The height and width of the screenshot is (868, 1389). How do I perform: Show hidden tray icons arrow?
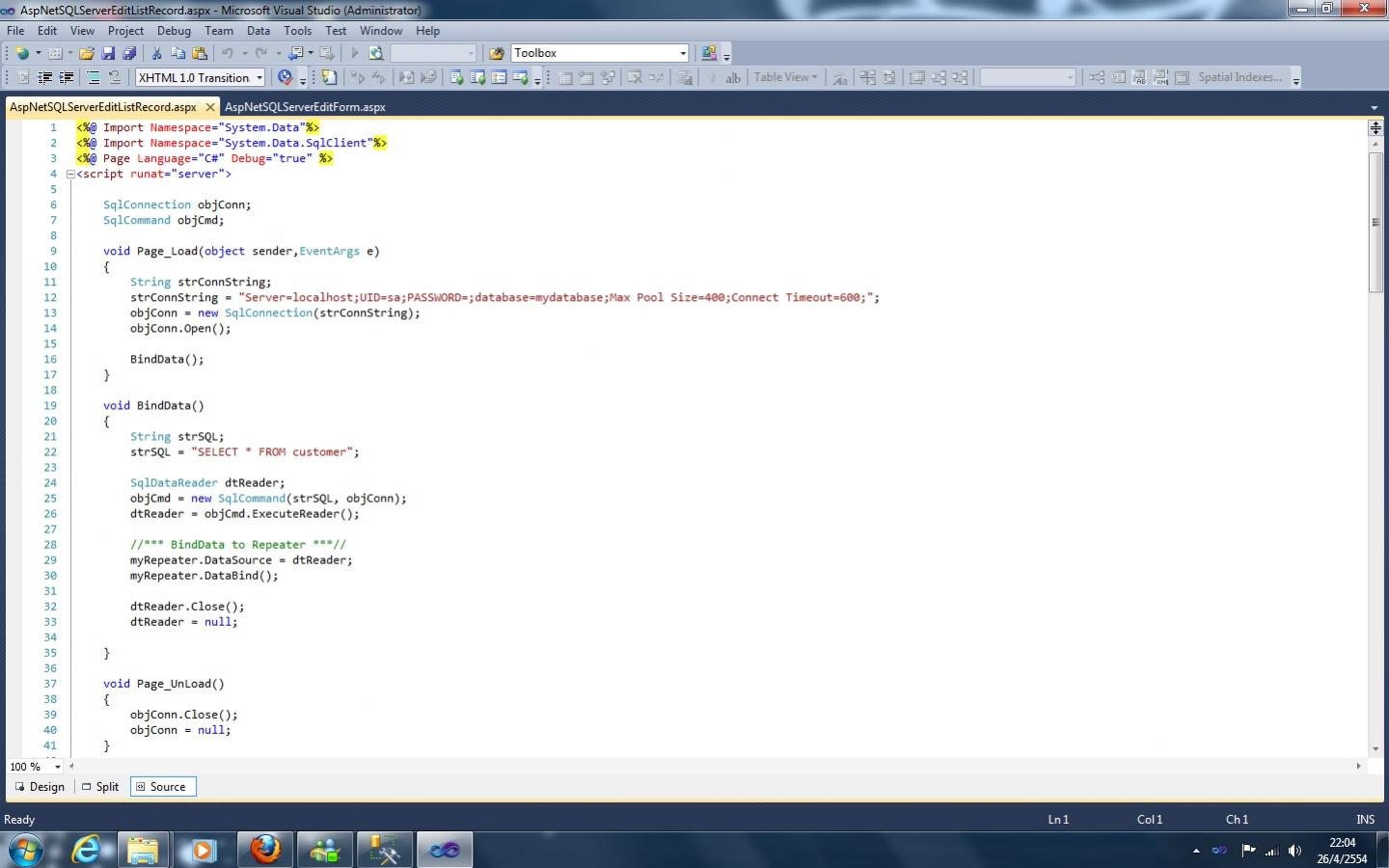pyautogui.click(x=1196, y=851)
